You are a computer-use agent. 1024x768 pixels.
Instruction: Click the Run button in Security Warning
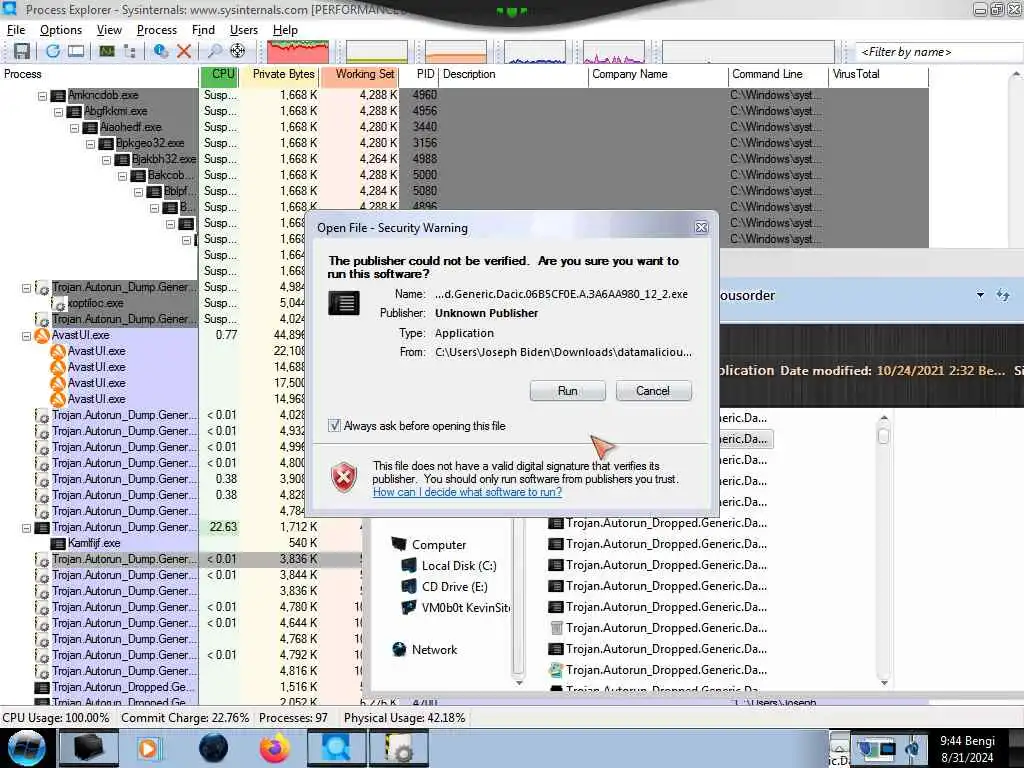coord(568,391)
